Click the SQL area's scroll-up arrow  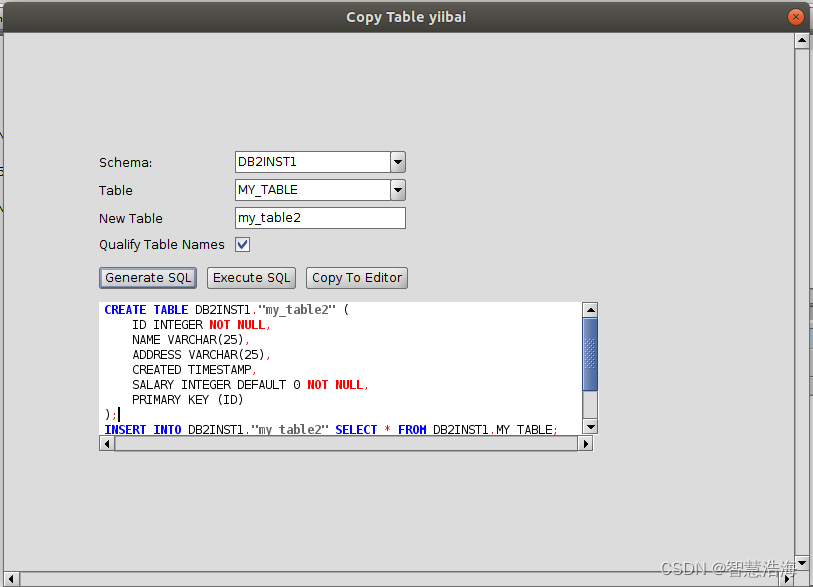[x=590, y=309]
